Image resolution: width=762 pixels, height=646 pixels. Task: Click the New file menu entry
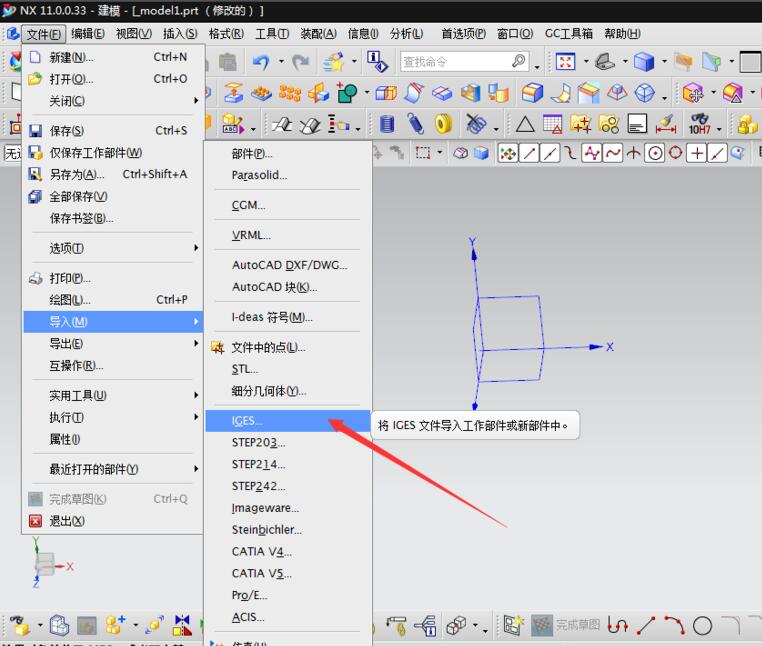[x=113, y=57]
